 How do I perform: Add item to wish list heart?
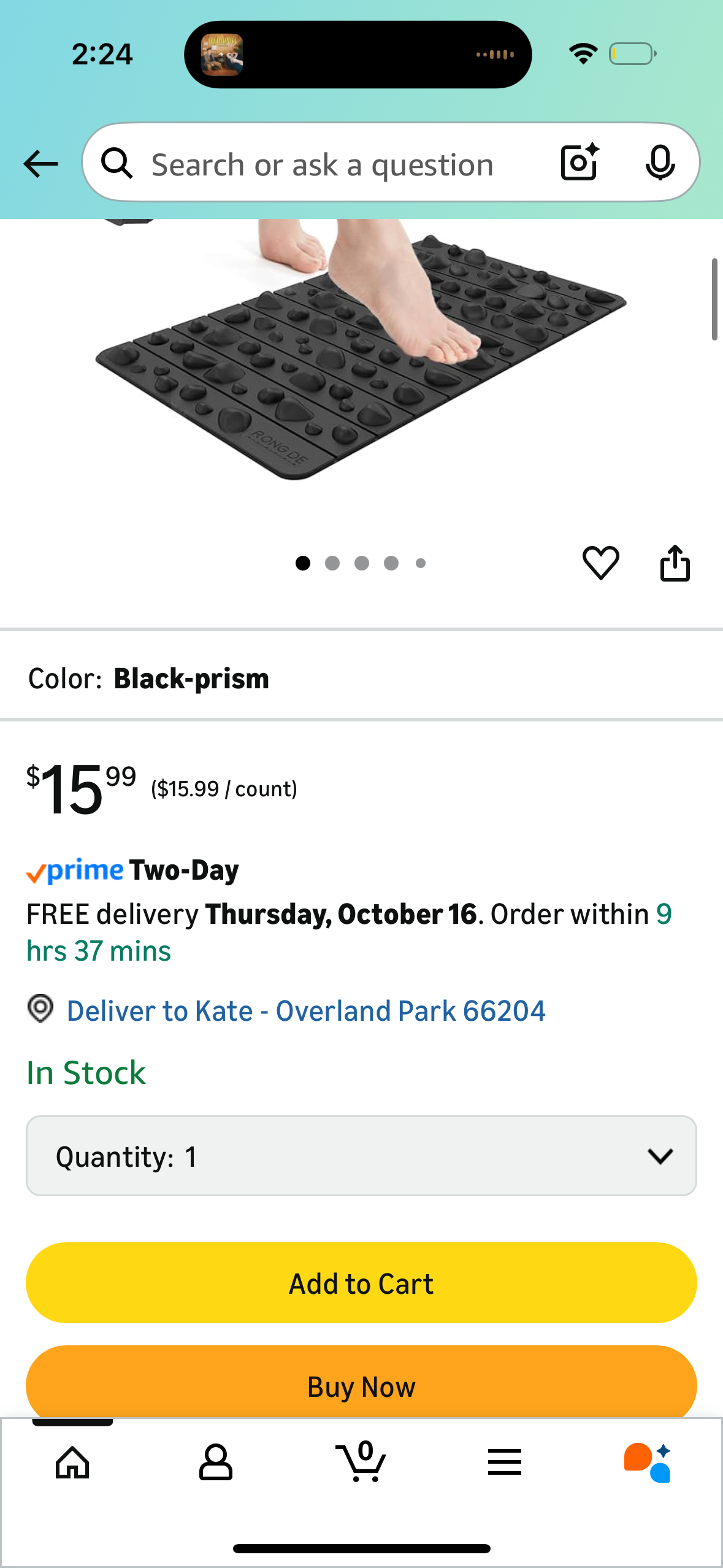[x=600, y=563]
